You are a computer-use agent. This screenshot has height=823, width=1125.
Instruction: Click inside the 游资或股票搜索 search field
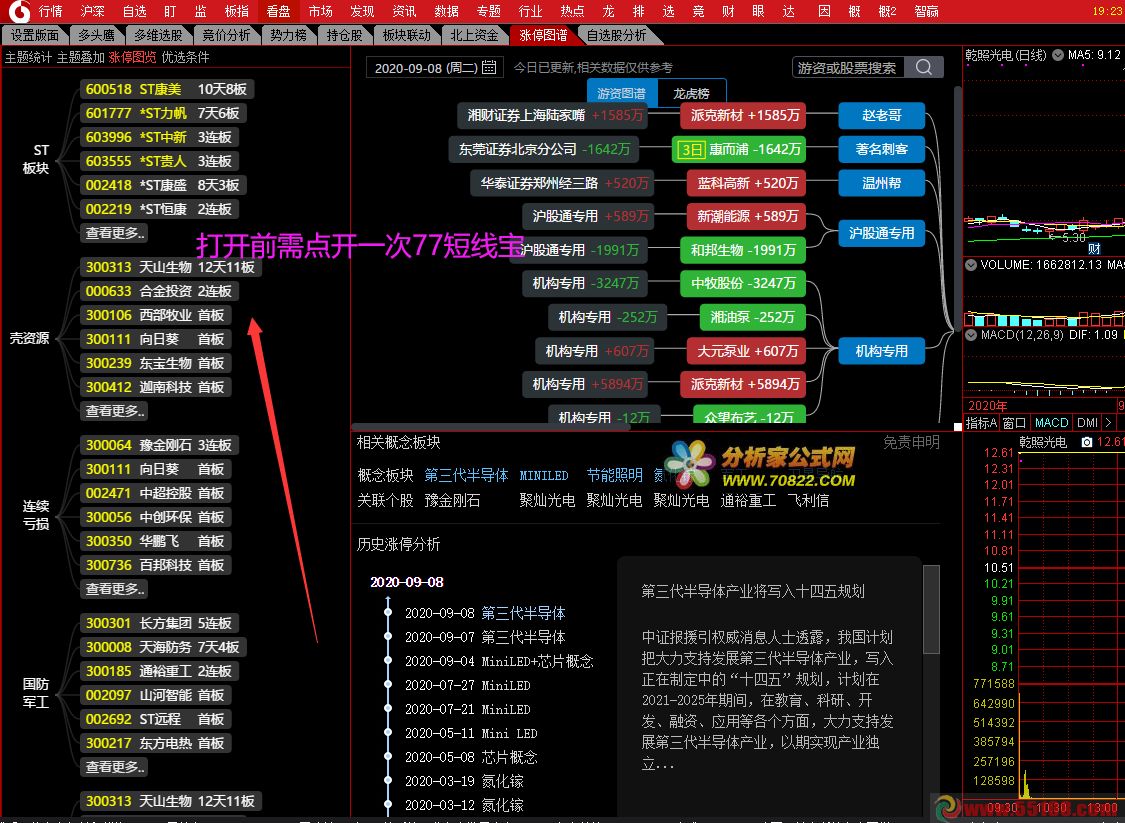point(848,67)
